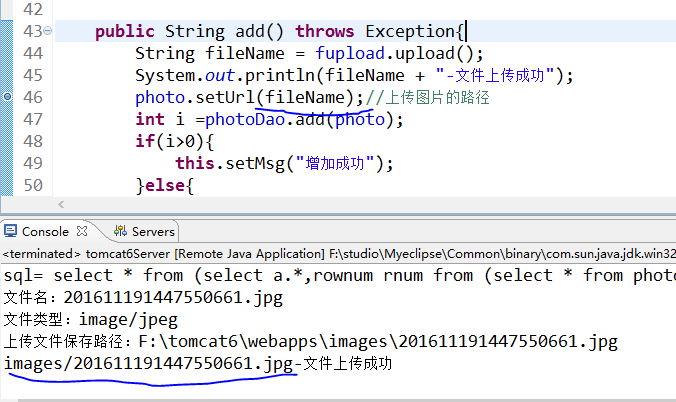Click line number 48 in the gutter
This screenshot has width=676, height=402.
(x=33, y=141)
